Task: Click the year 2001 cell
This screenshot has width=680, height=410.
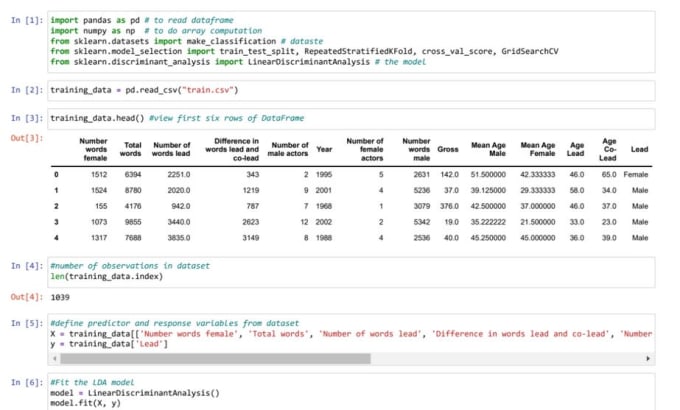Action: click(x=324, y=190)
